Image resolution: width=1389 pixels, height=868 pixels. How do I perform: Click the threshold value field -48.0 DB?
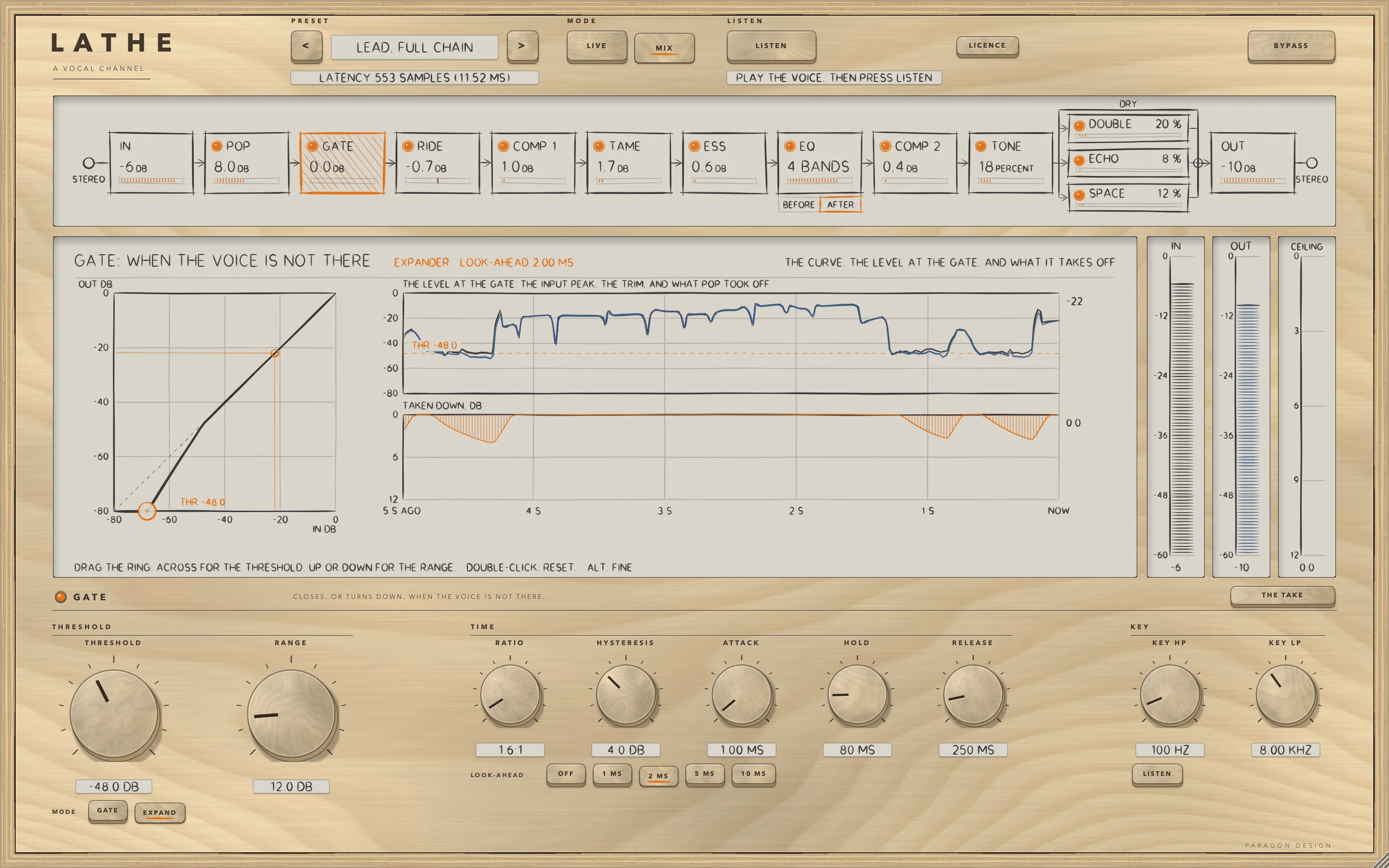click(x=114, y=787)
